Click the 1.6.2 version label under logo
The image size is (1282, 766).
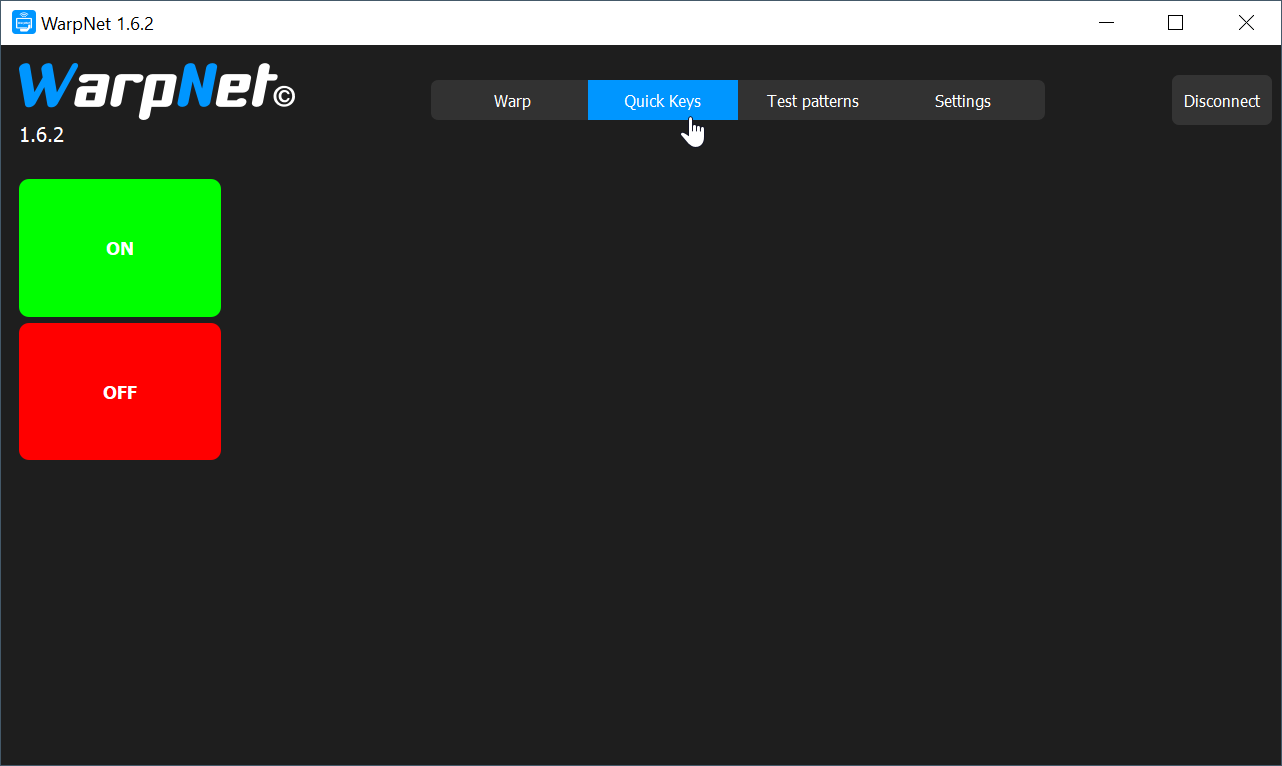click(x=42, y=135)
